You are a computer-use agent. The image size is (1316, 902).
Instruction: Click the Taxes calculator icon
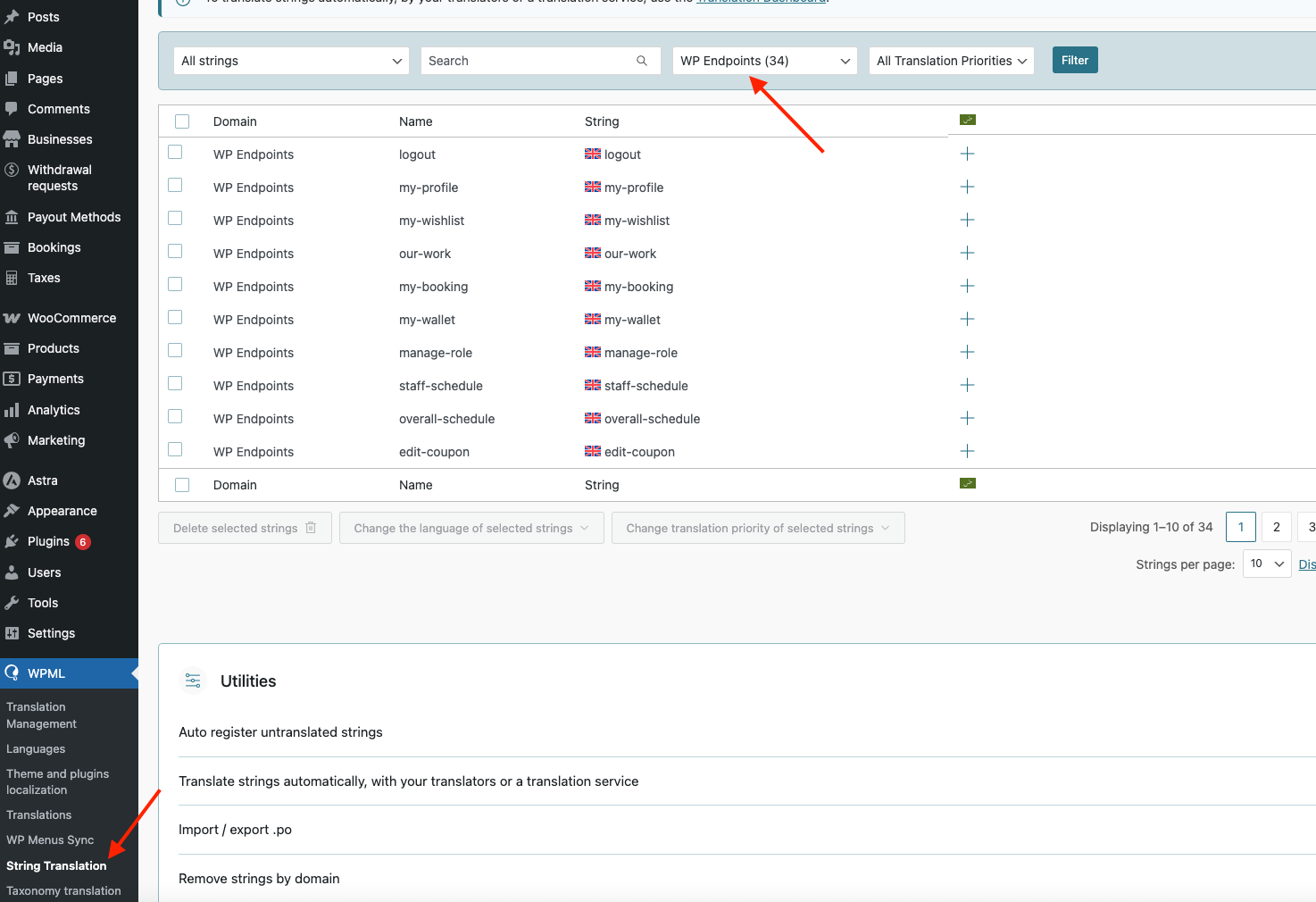tap(12, 278)
